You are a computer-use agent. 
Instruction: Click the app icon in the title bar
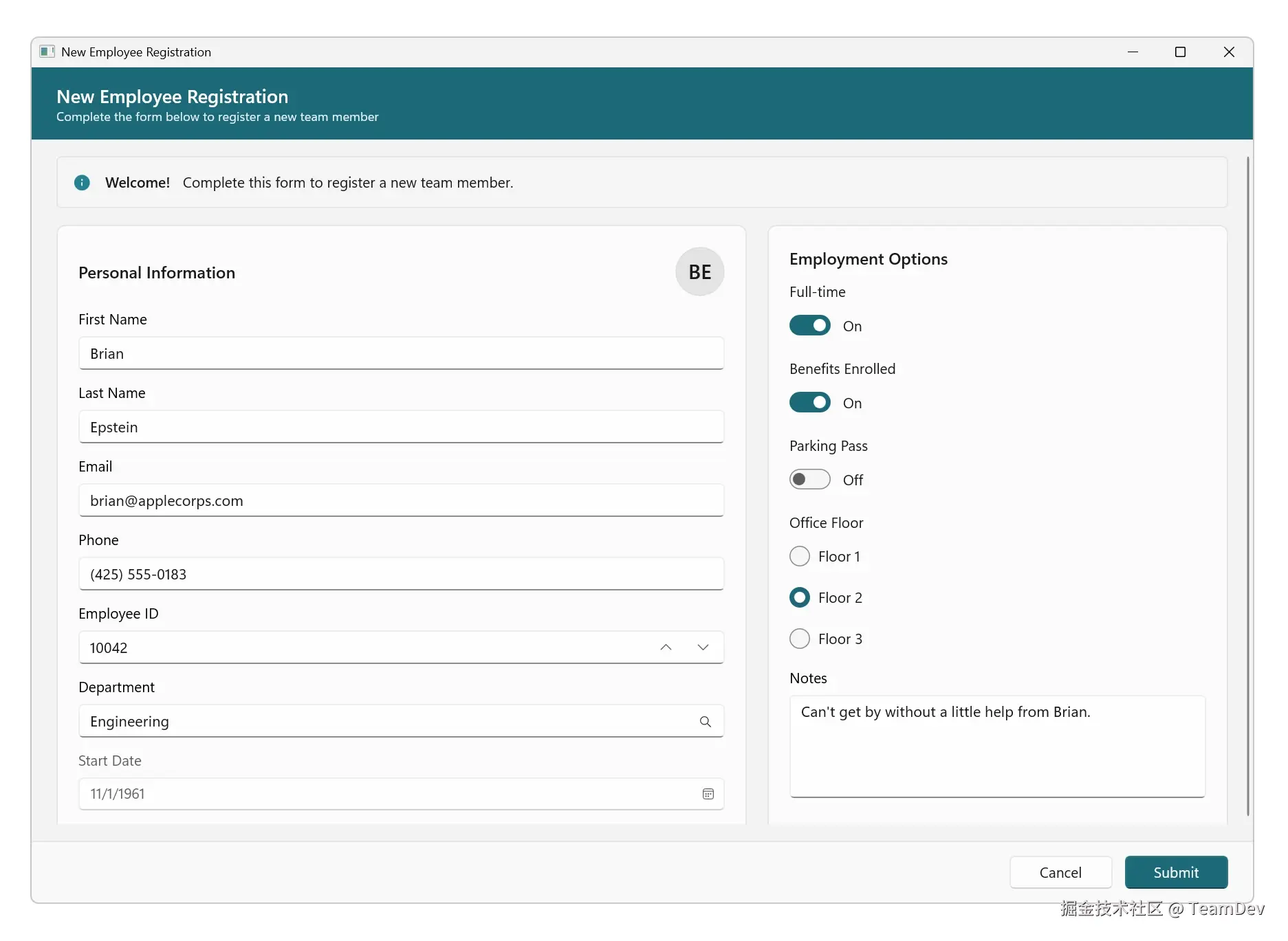[47, 52]
